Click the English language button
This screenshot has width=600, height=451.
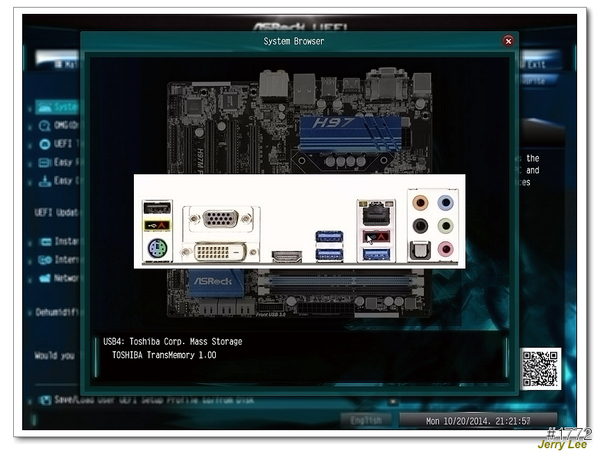coord(366,420)
